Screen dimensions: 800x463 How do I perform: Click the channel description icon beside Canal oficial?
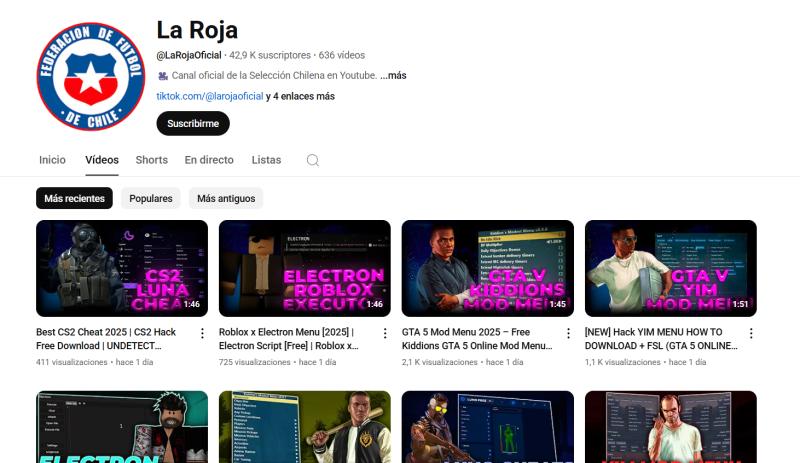pyautogui.click(x=163, y=76)
